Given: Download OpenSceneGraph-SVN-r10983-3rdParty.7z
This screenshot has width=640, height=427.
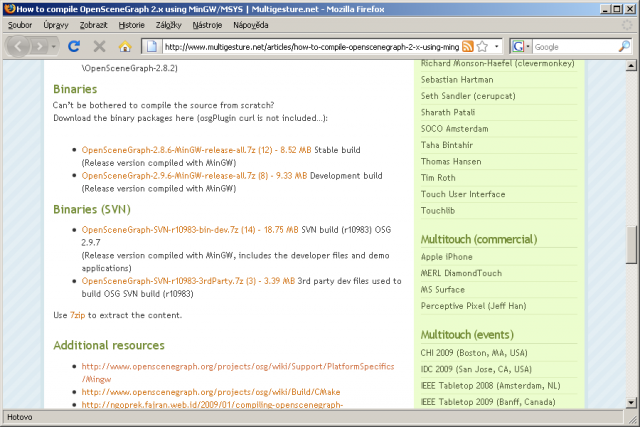Looking at the screenshot, I should coord(188,281).
